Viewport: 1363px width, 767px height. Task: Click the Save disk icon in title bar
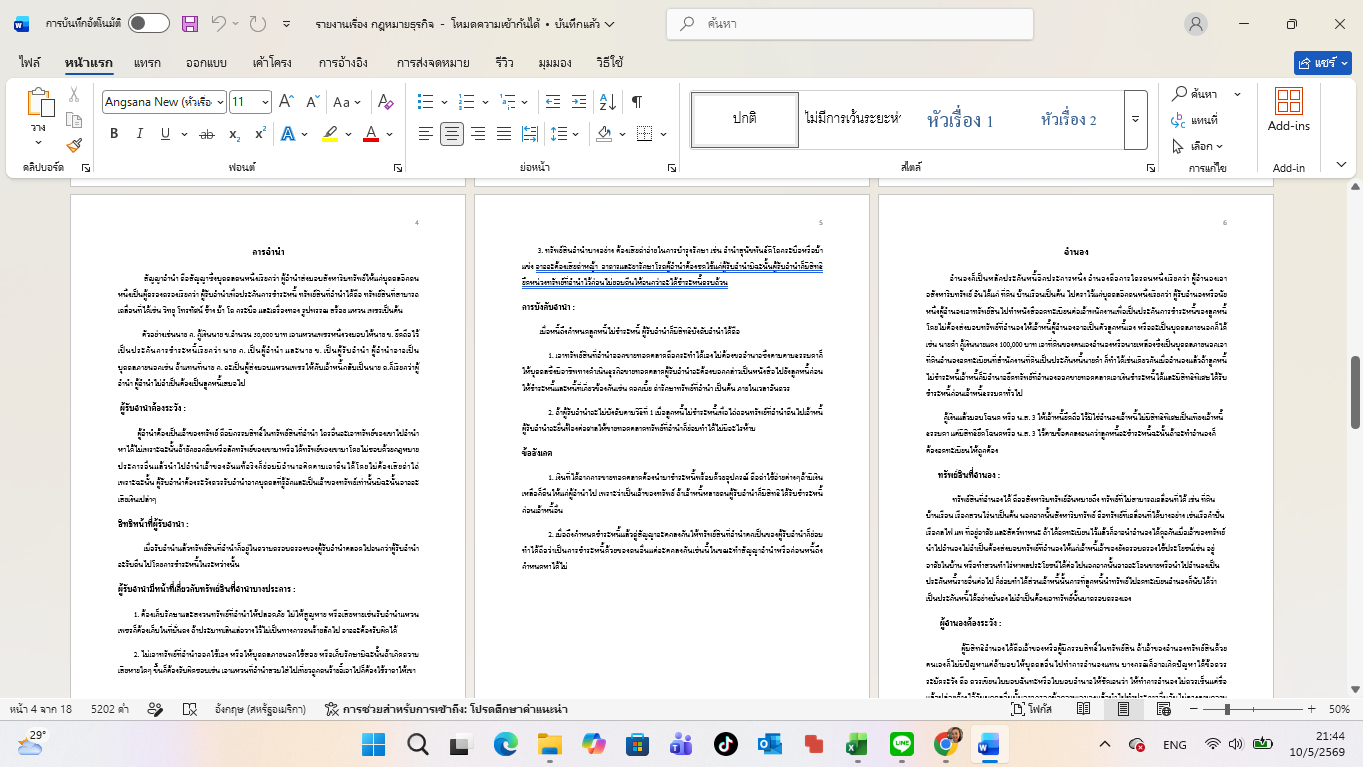coord(190,23)
